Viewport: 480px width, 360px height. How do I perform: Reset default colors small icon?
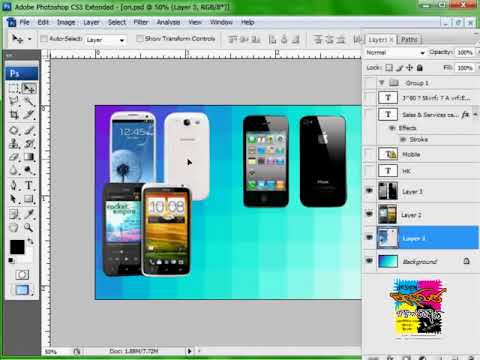pos(11,260)
